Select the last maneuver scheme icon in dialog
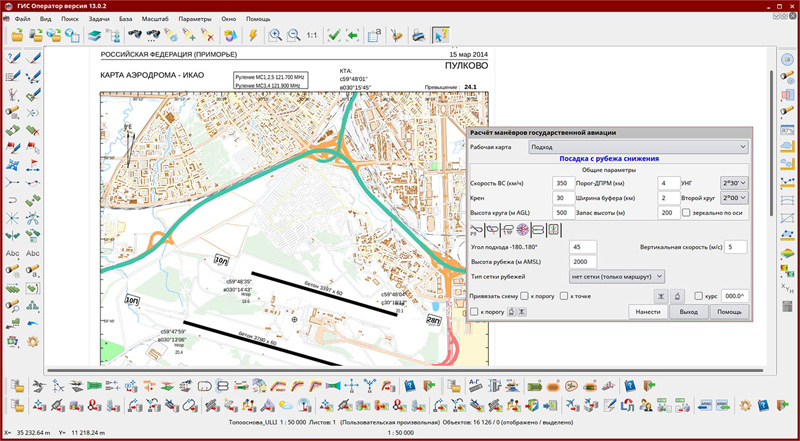The image size is (800, 441). (x=554, y=231)
